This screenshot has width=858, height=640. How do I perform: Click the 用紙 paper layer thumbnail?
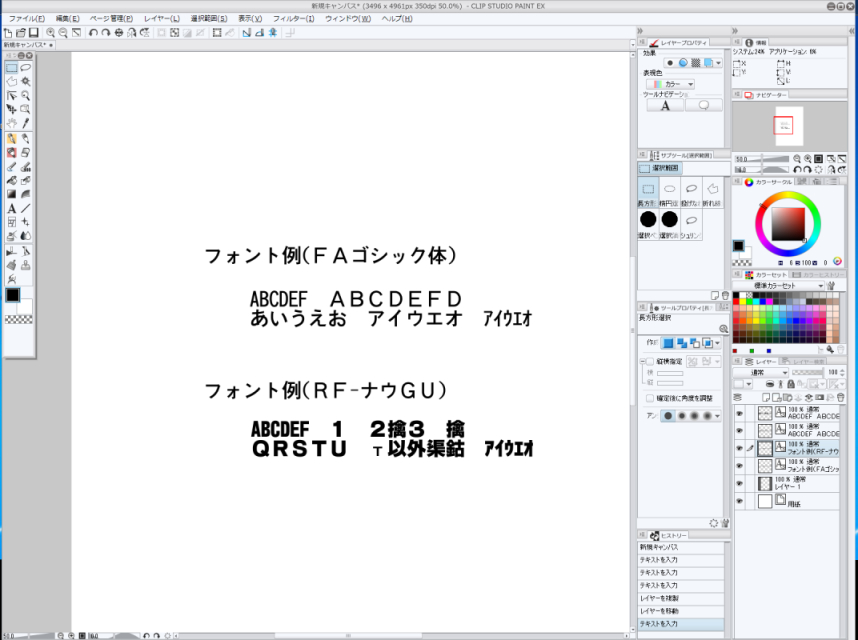tap(766, 501)
